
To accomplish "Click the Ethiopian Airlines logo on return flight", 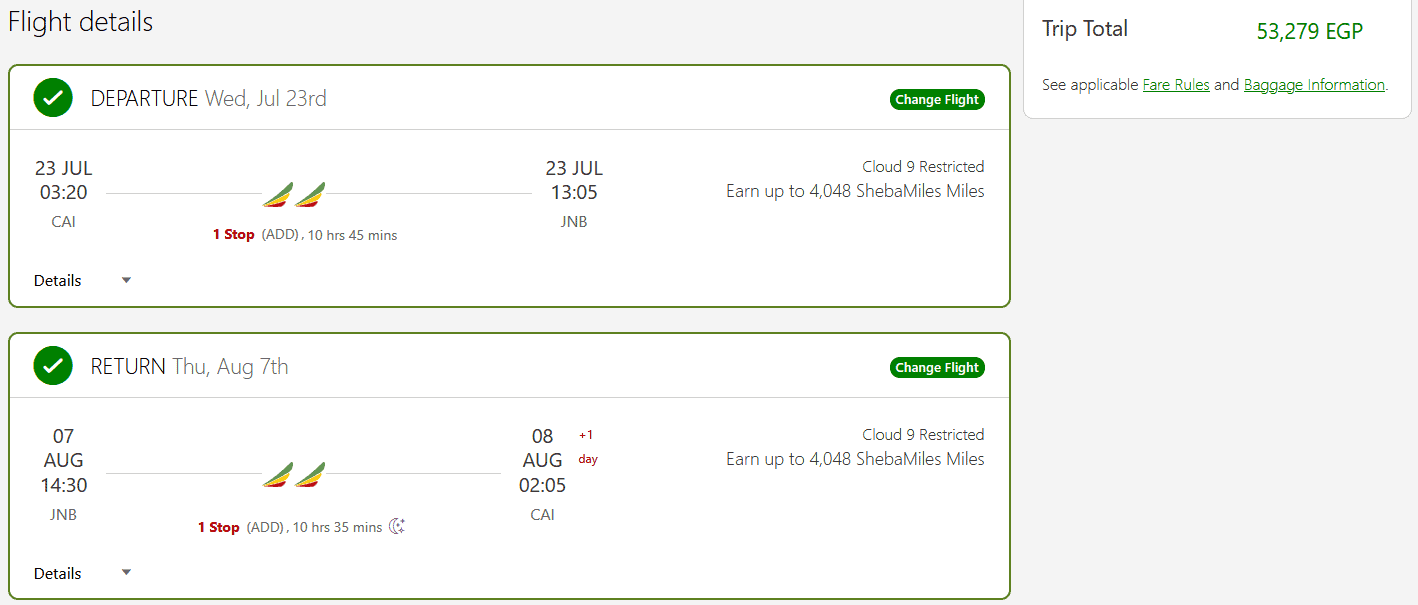I will tap(295, 474).
